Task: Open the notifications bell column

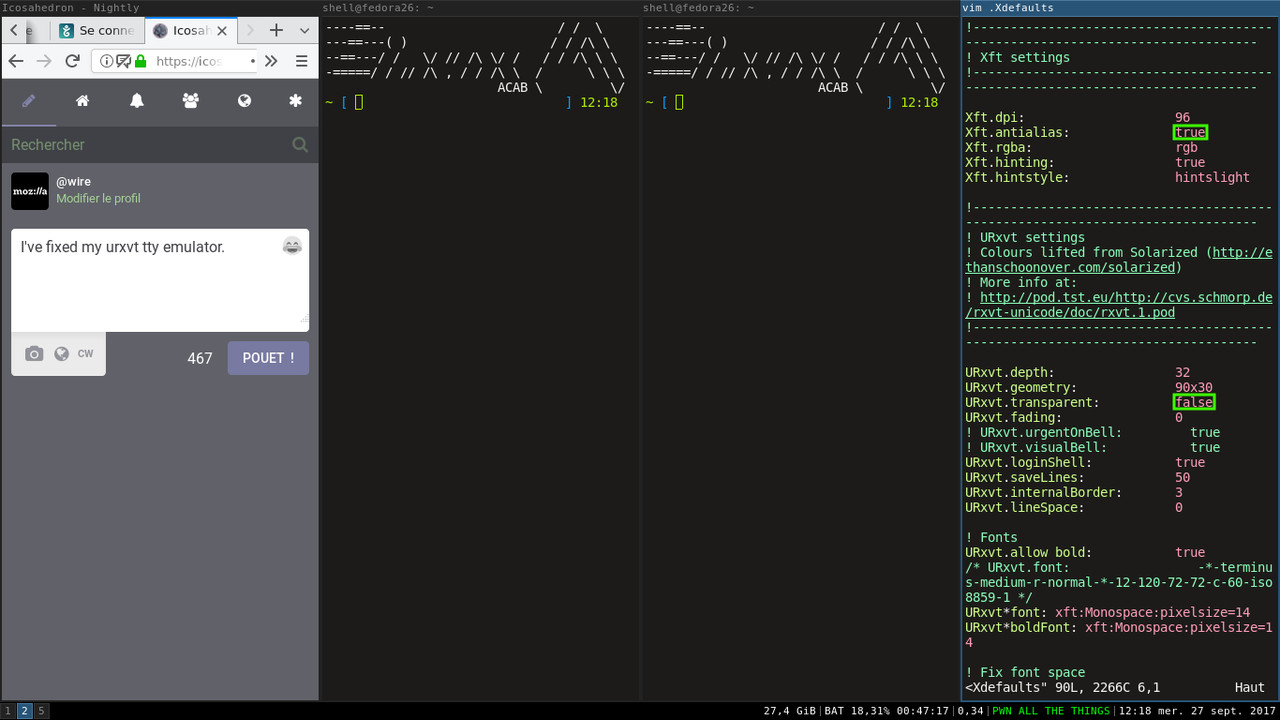Action: 137,101
